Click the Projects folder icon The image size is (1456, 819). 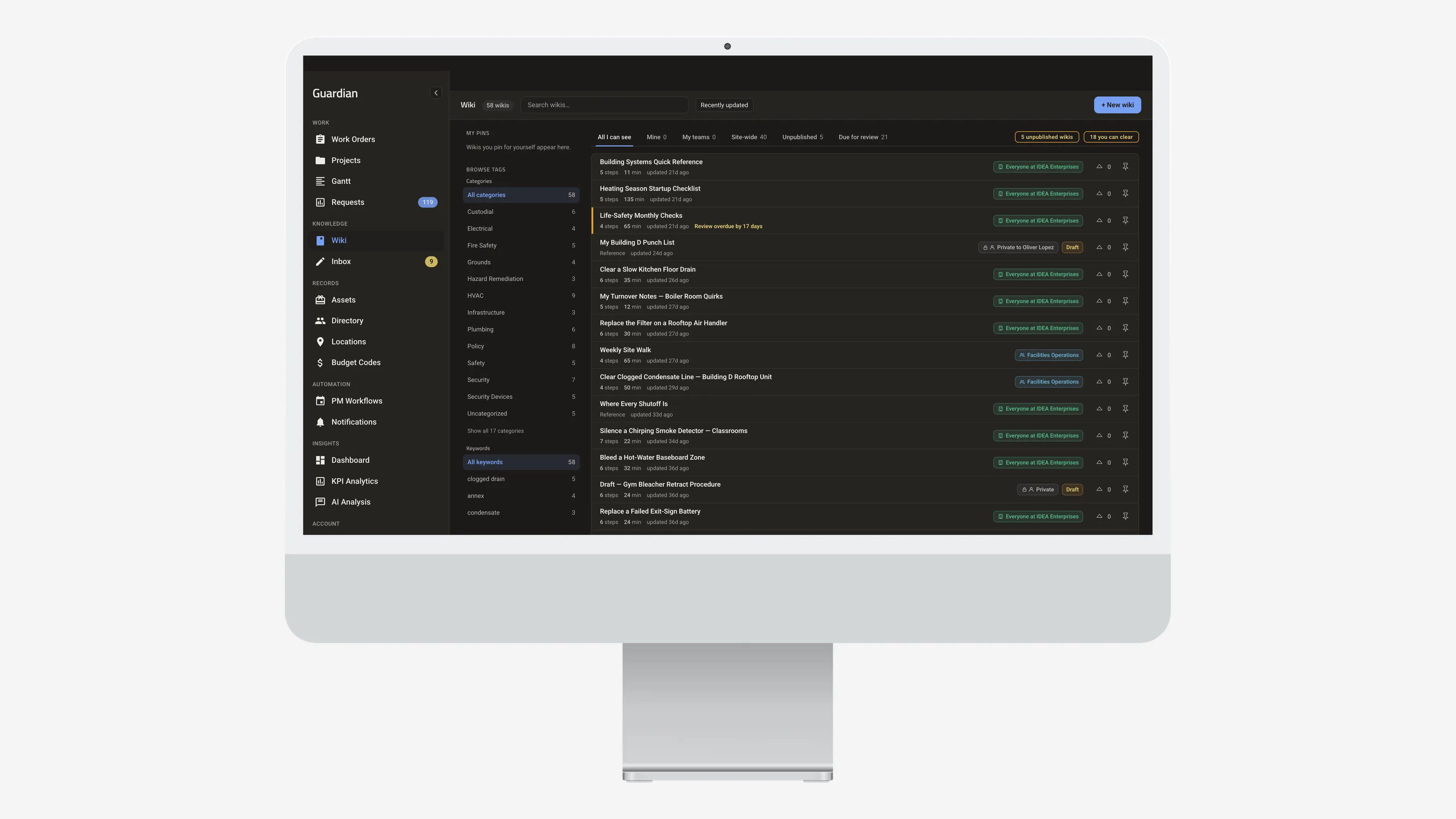[320, 161]
